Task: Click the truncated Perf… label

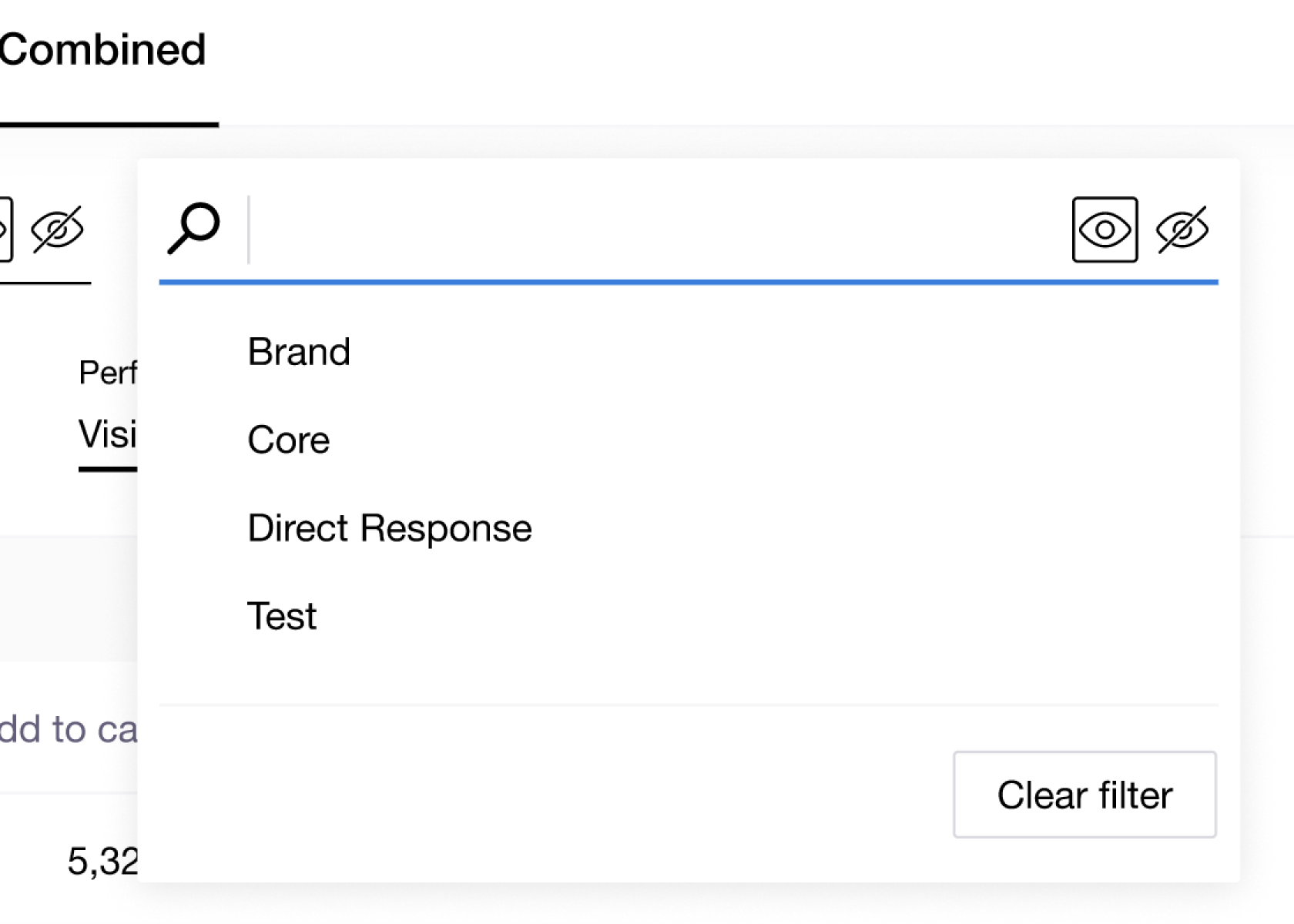Action: click(108, 373)
